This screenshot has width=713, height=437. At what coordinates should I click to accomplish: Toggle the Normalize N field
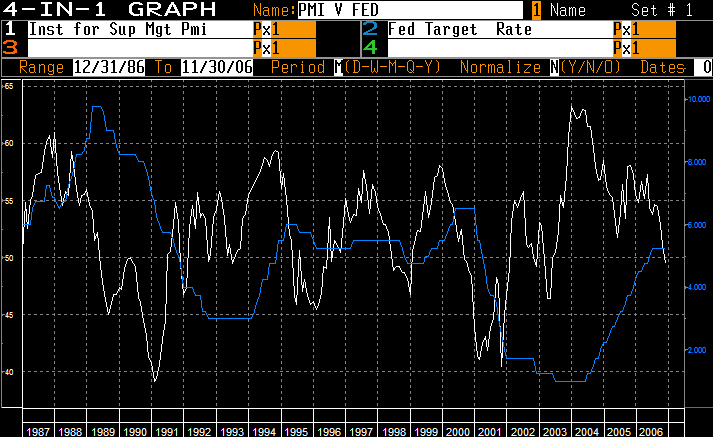[554, 67]
